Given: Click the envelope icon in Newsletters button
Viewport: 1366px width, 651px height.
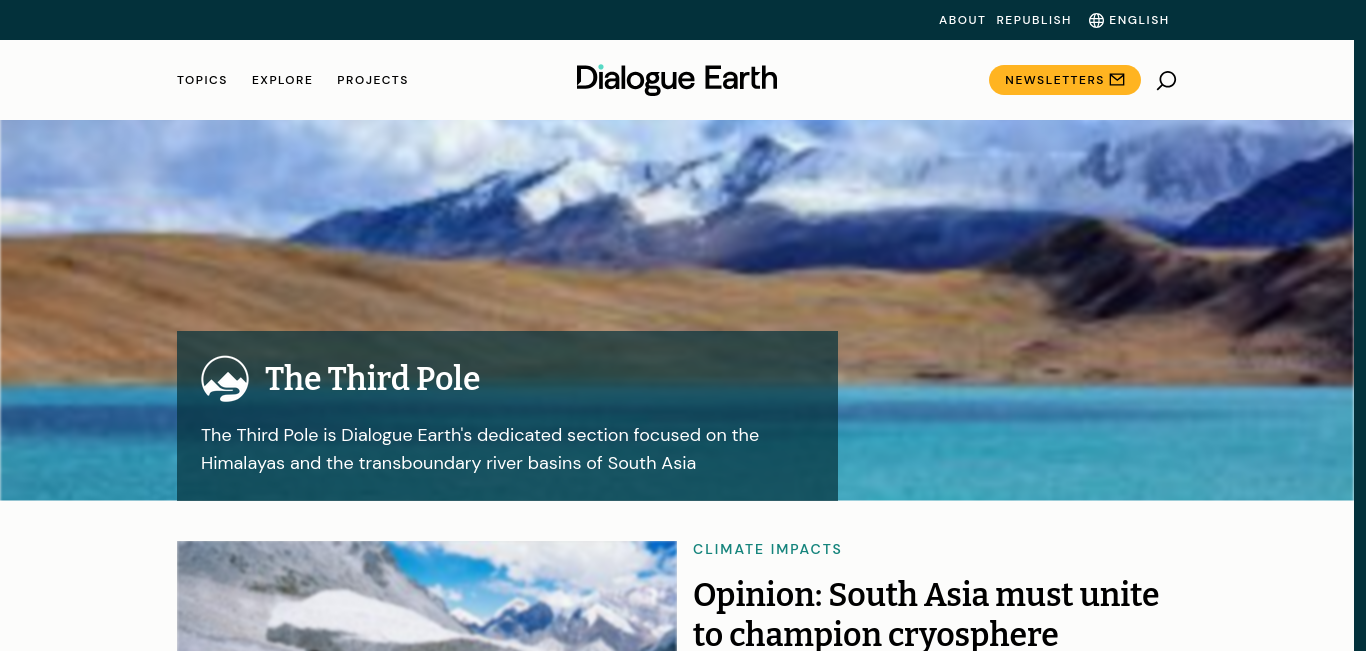Looking at the screenshot, I should point(1117,80).
